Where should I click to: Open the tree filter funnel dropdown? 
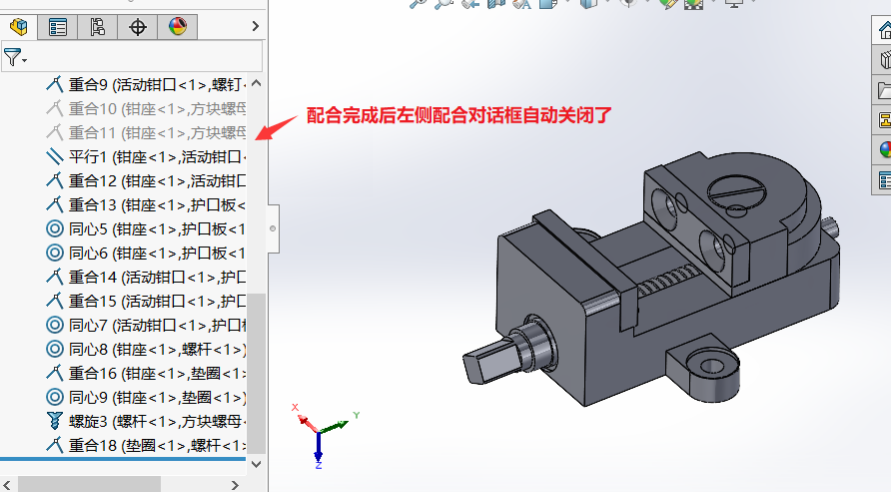click(x=15, y=57)
